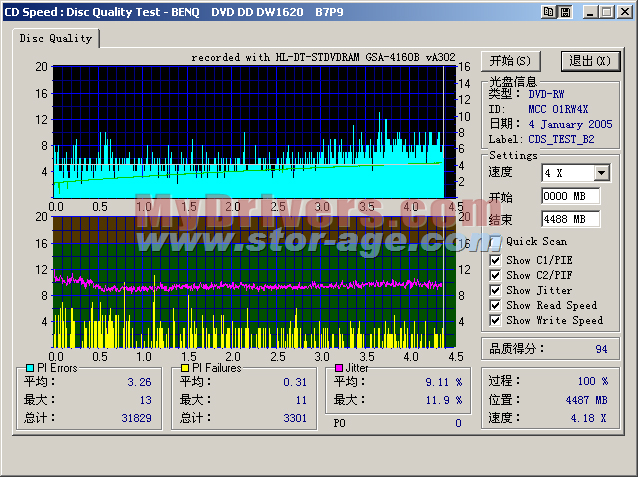
Task: Toggle the Show C2/PIF checkbox
Action: pos(496,275)
